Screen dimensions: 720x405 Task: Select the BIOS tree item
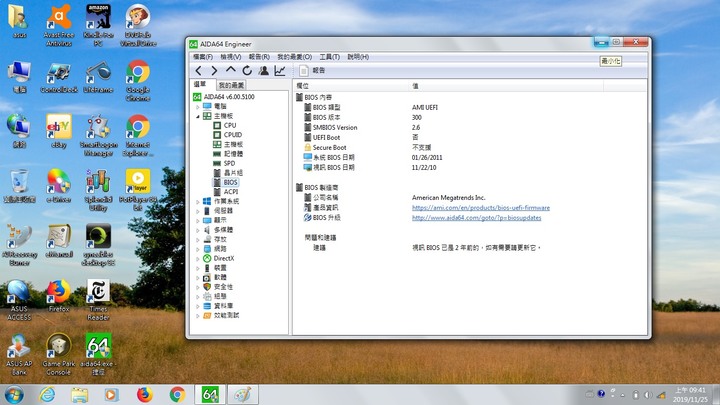231,182
